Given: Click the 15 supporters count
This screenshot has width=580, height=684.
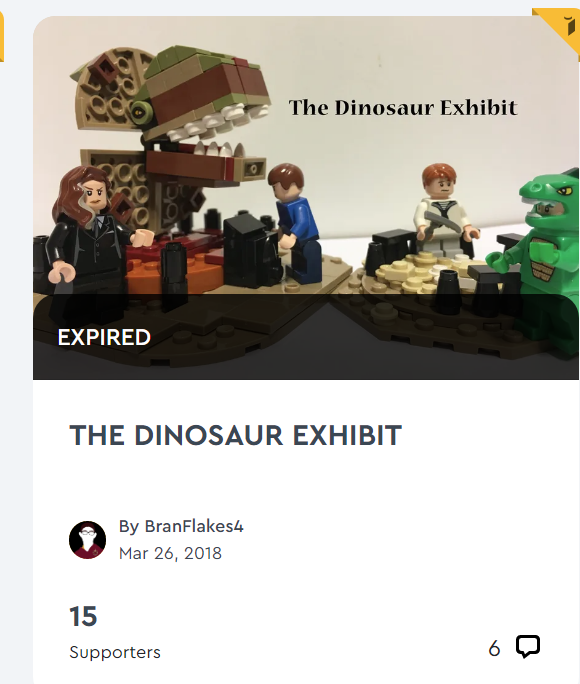Looking at the screenshot, I should coord(83,616).
